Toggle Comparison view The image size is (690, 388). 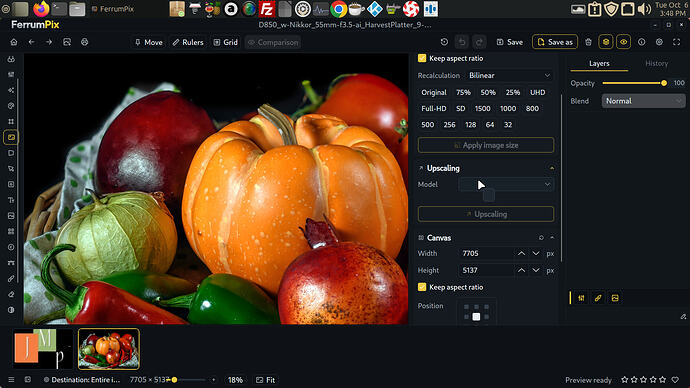[x=273, y=42]
